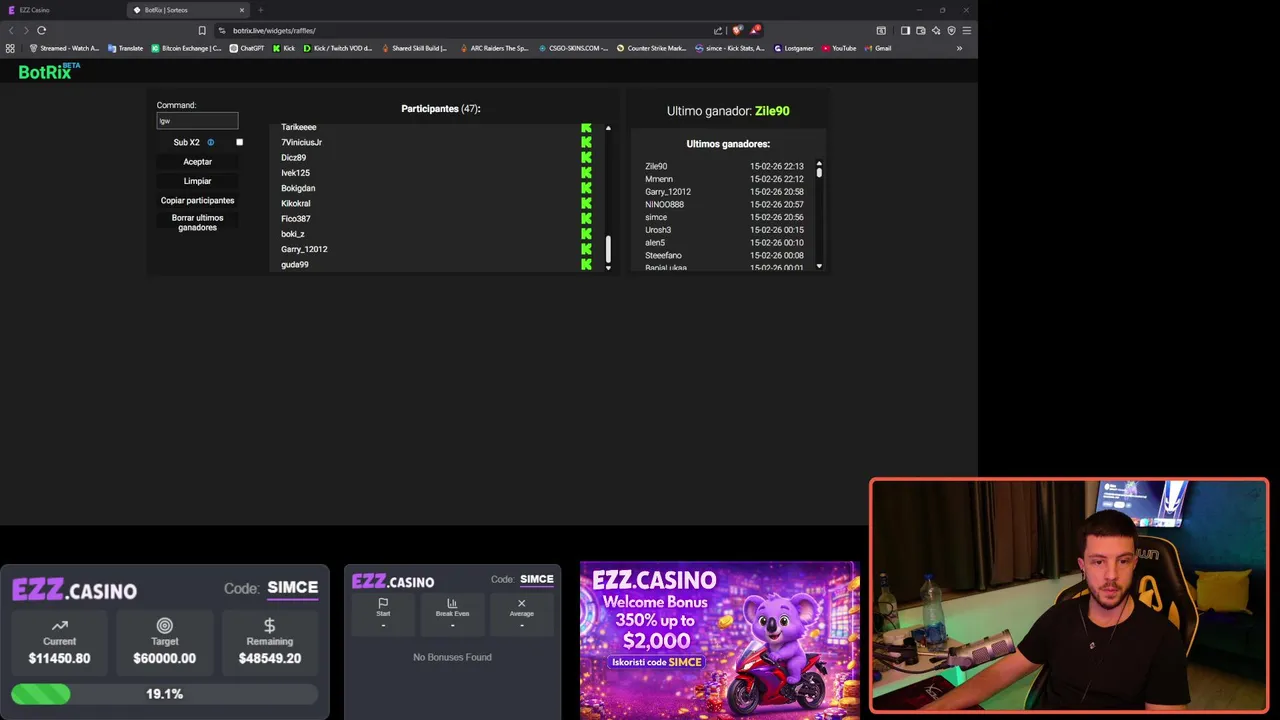Open the Bitcoin Exchange bookmark

[x=186, y=48]
